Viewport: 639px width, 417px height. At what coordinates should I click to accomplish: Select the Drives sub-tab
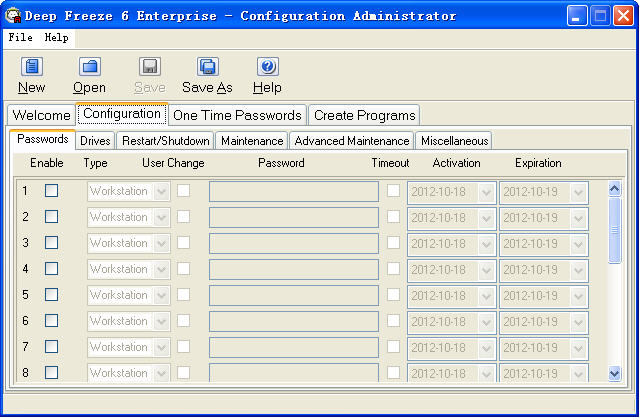click(x=95, y=141)
